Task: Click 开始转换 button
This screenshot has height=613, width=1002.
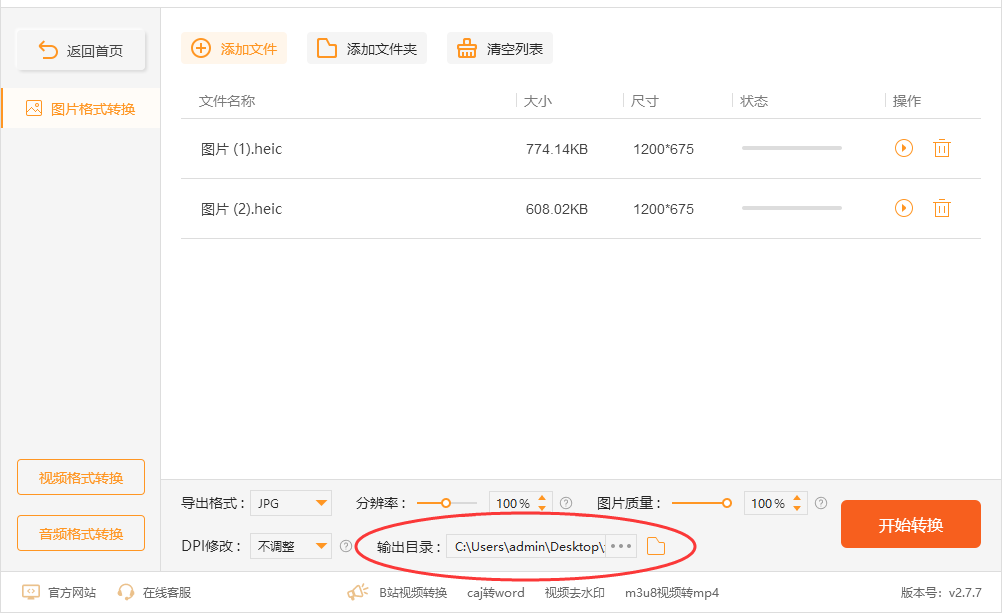Action: [911, 524]
